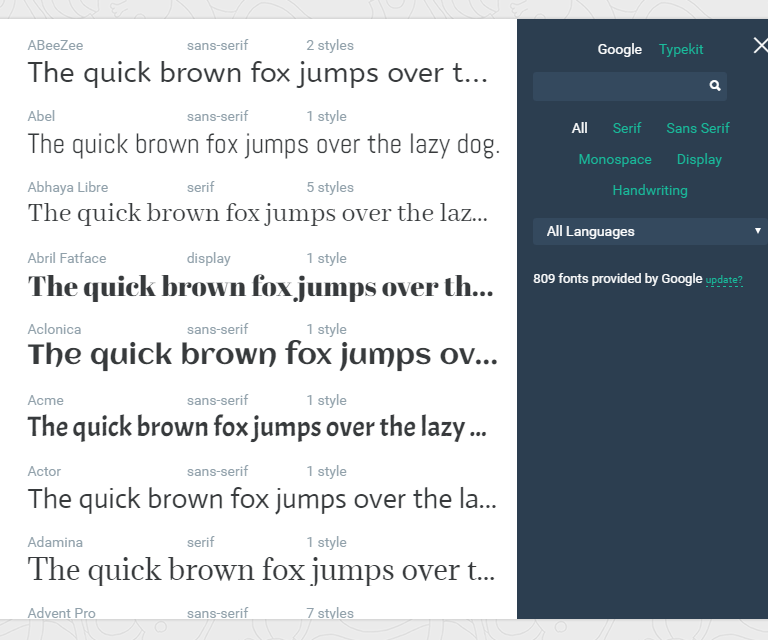This screenshot has height=640, width=768.
Task: Open the All Languages dropdown
Action: tap(650, 231)
